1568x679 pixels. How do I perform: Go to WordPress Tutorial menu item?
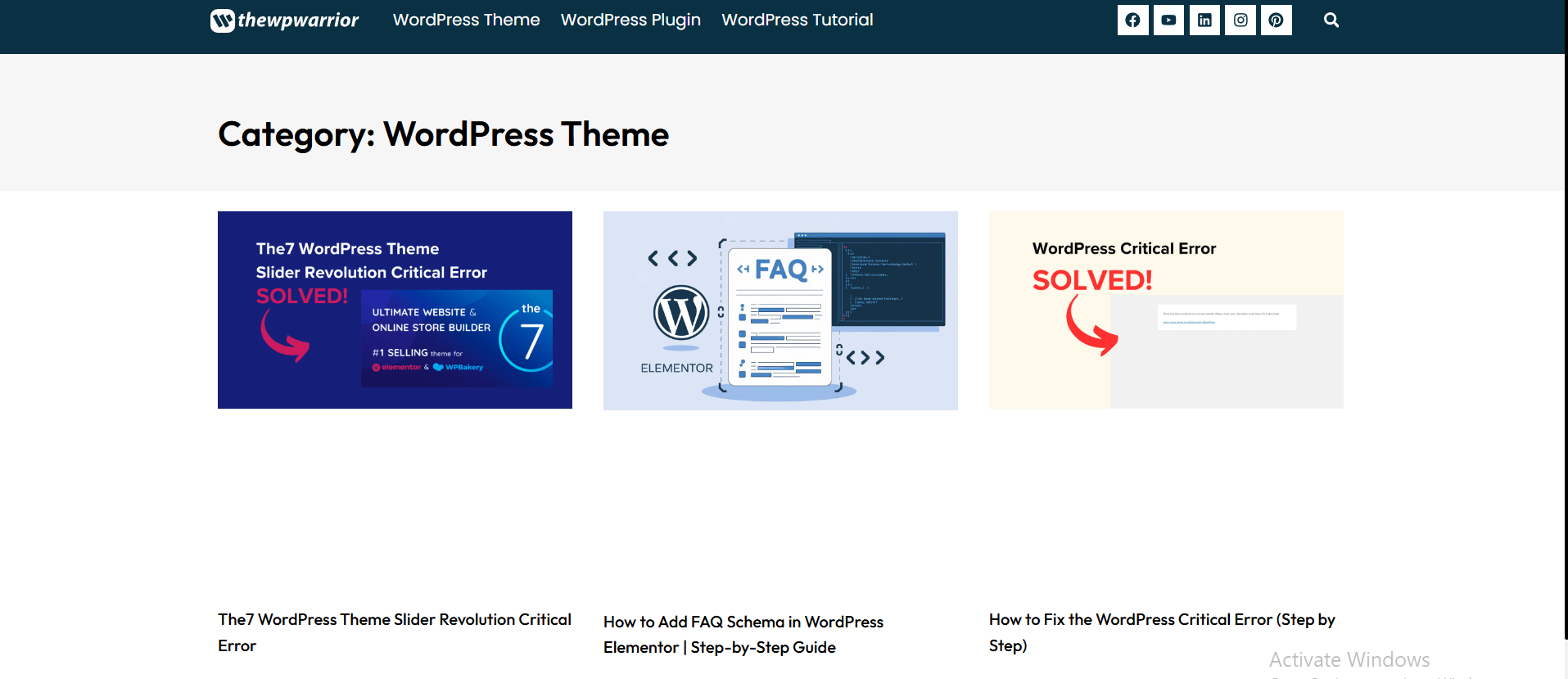797,20
